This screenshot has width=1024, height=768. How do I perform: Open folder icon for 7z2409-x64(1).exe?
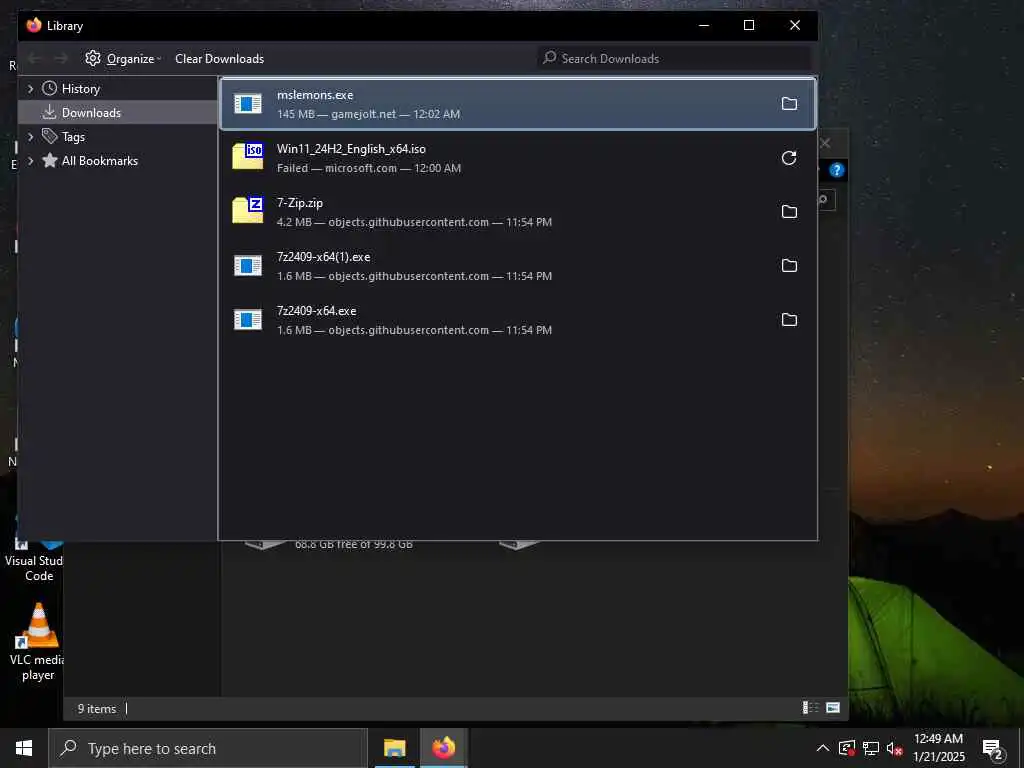tap(789, 266)
